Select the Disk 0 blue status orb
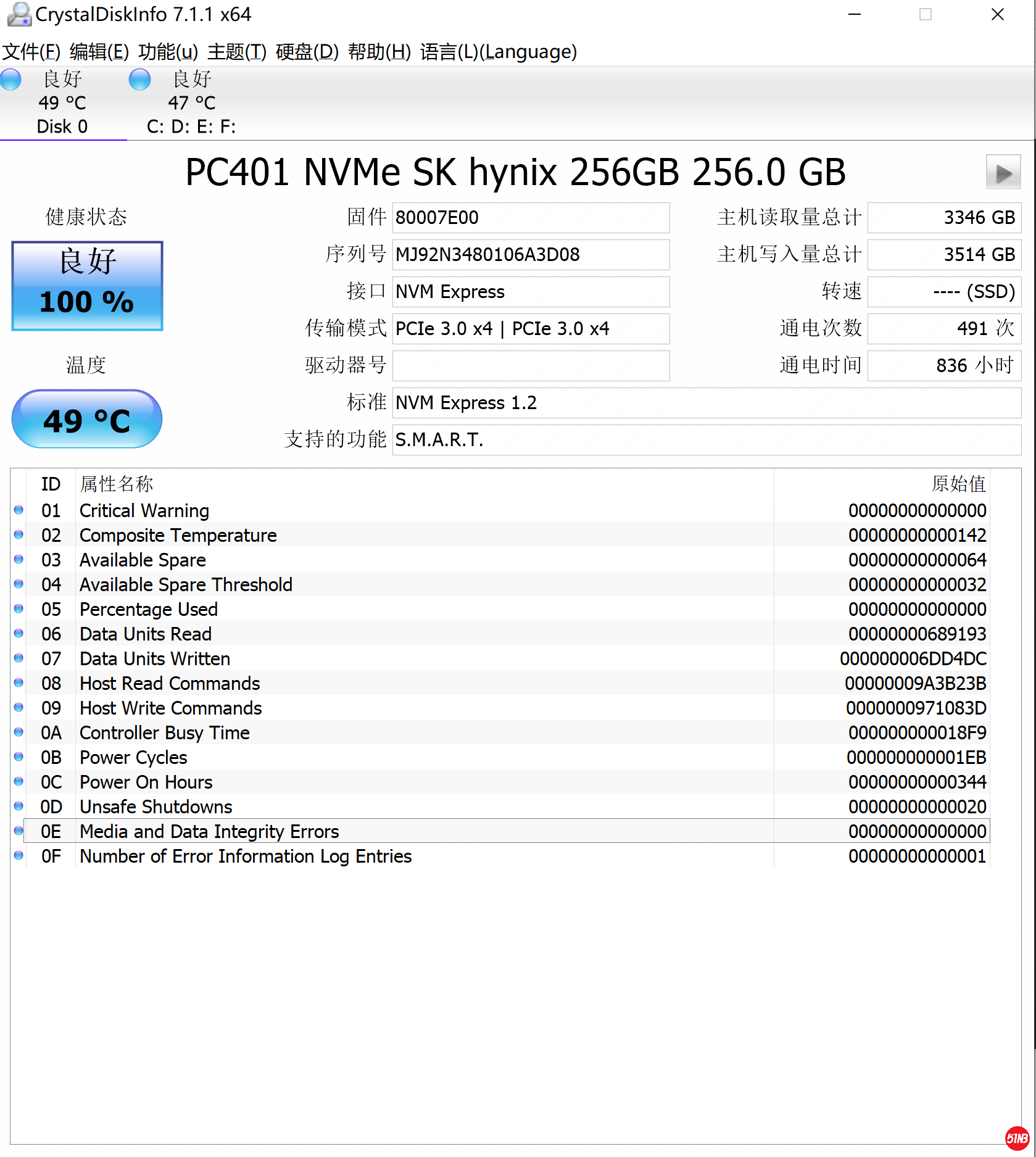Screen dimensions: 1036x1157 point(10,80)
